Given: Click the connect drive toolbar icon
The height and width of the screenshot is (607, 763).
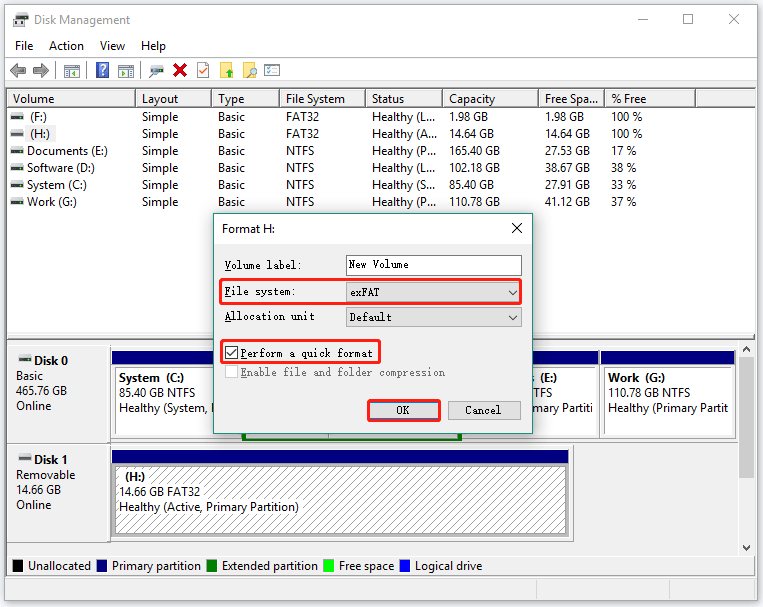Looking at the screenshot, I should coord(156,71).
